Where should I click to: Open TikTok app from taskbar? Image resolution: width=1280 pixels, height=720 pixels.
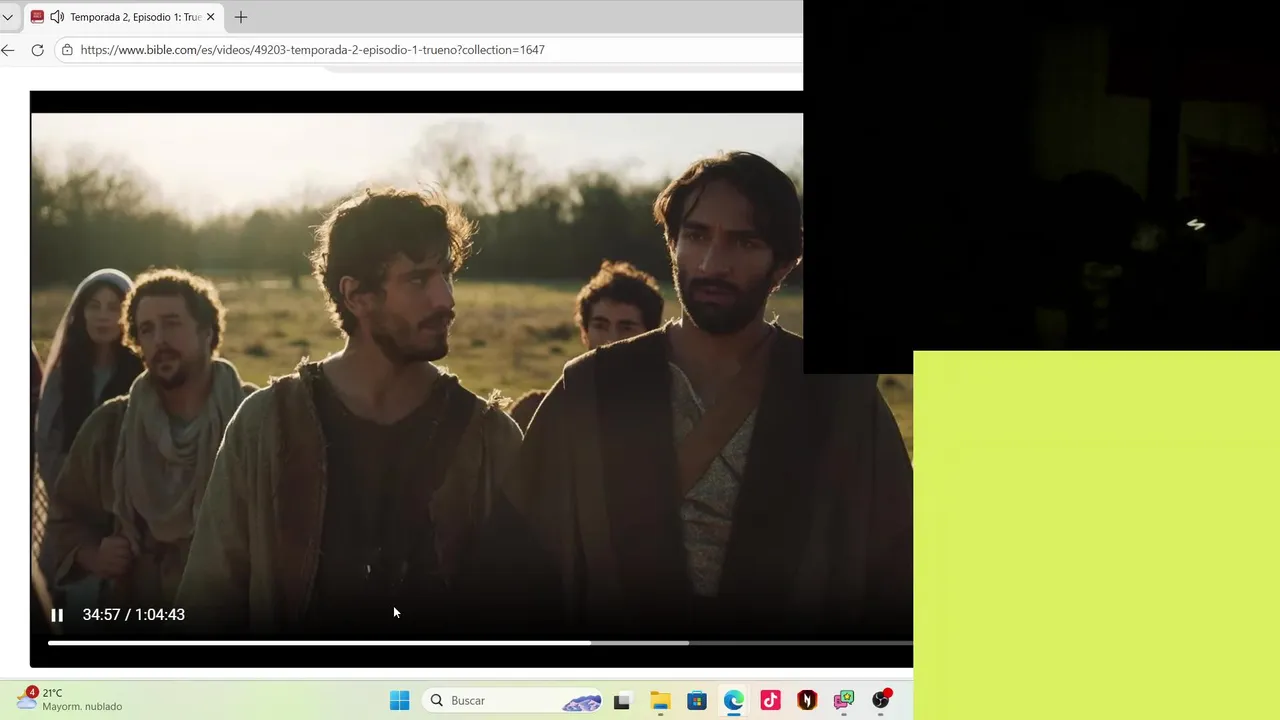point(770,701)
